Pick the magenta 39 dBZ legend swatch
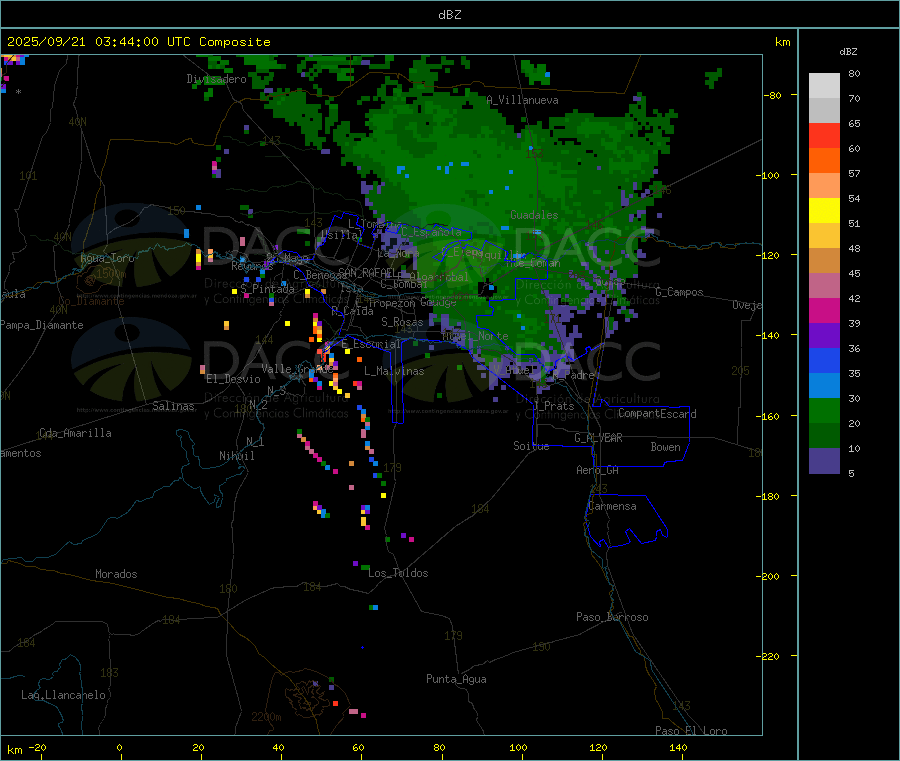The width and height of the screenshot is (900, 761). pyautogui.click(x=824, y=310)
